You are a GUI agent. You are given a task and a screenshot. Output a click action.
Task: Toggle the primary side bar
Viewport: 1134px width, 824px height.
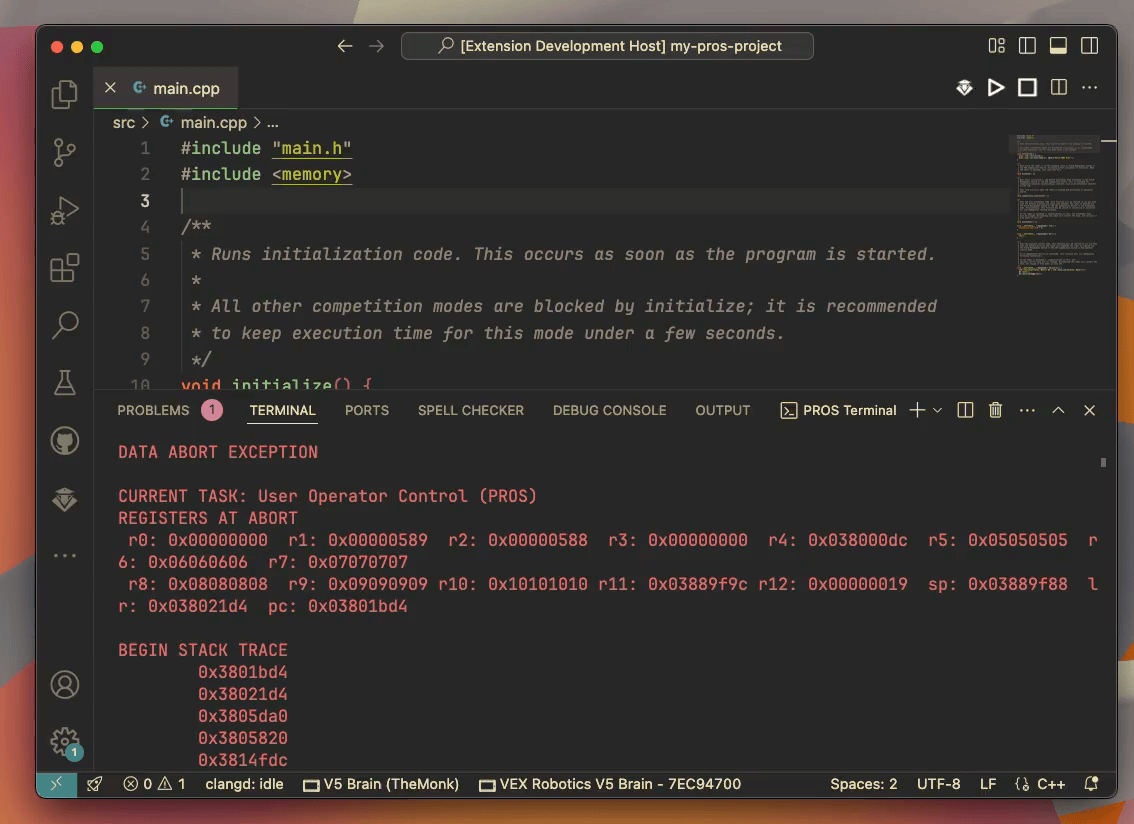click(1027, 46)
